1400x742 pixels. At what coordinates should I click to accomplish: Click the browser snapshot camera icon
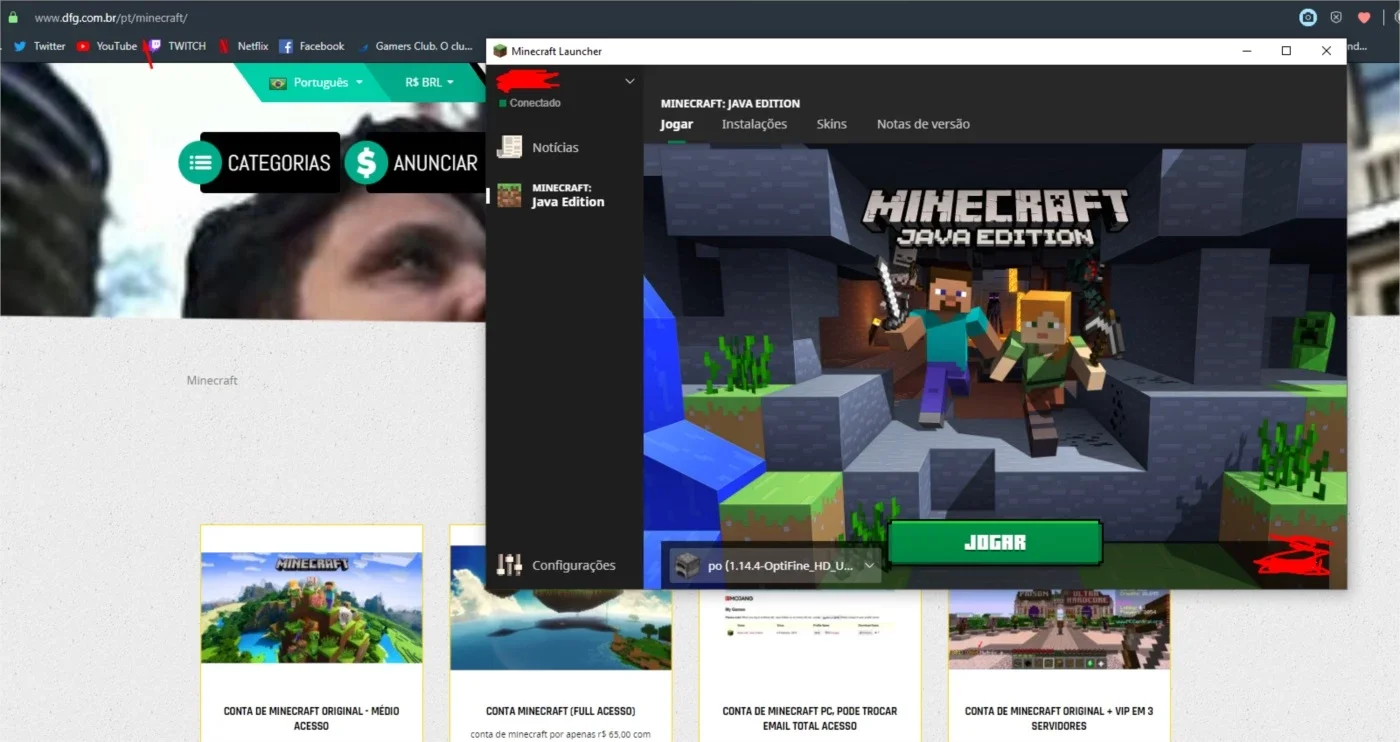coord(1308,17)
